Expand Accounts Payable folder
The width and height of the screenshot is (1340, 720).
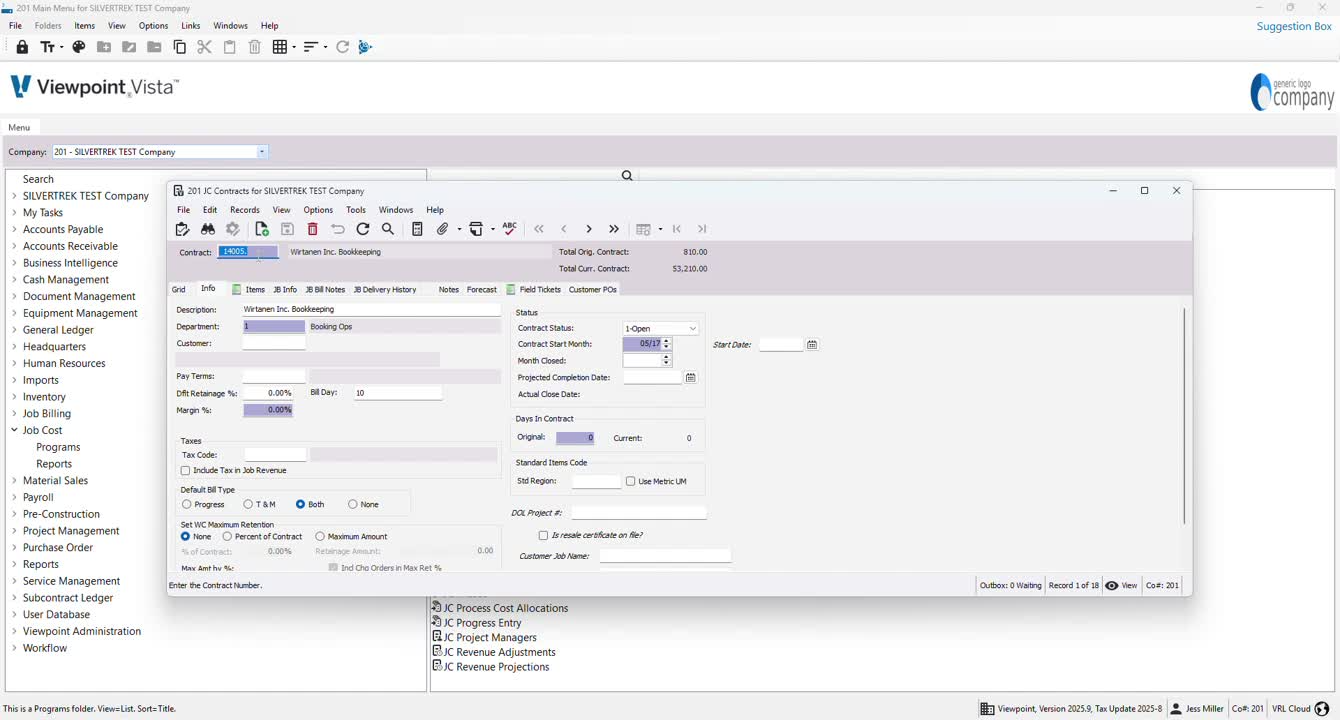pos(14,229)
